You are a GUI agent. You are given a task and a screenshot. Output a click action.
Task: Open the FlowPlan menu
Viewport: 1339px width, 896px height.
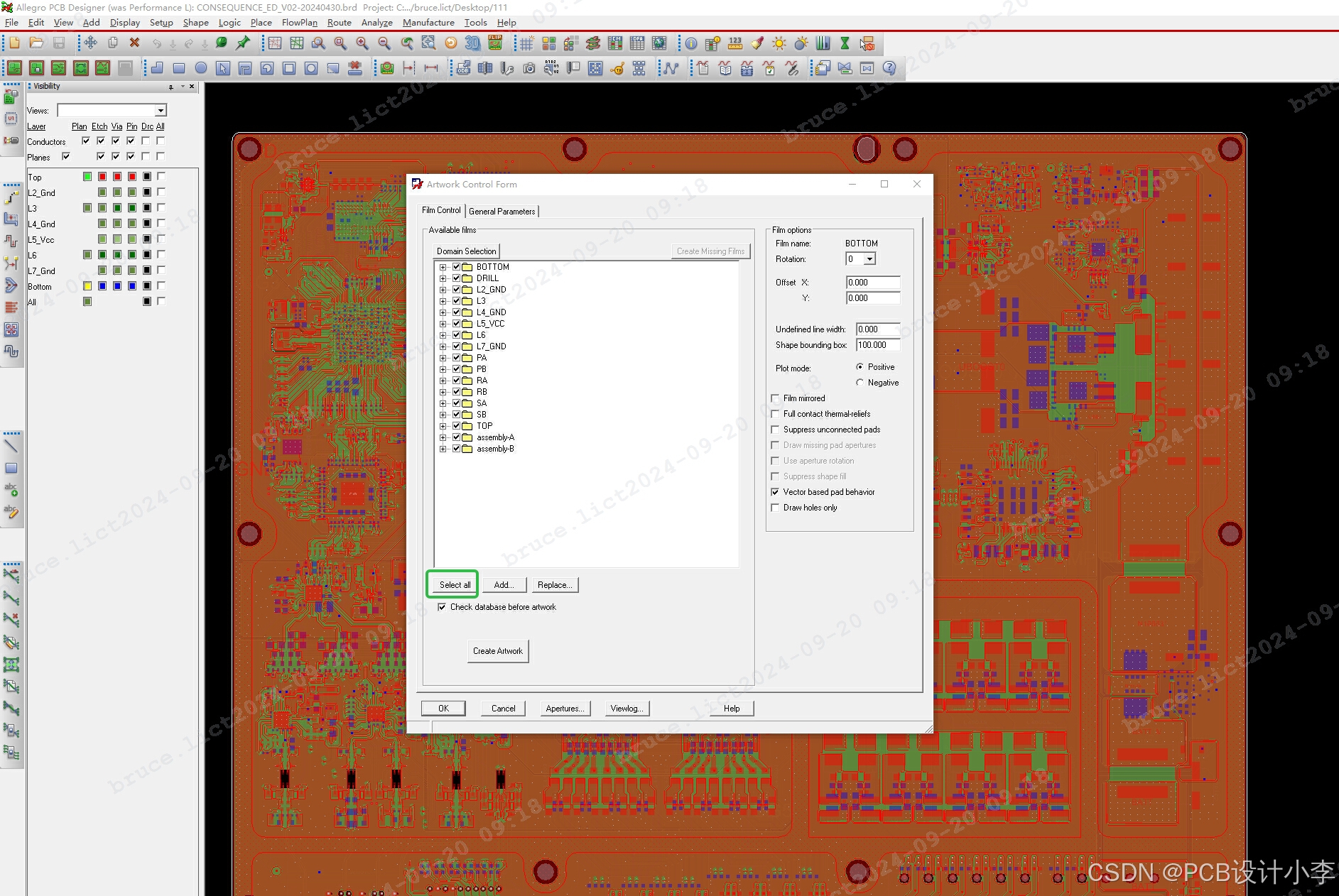click(300, 23)
